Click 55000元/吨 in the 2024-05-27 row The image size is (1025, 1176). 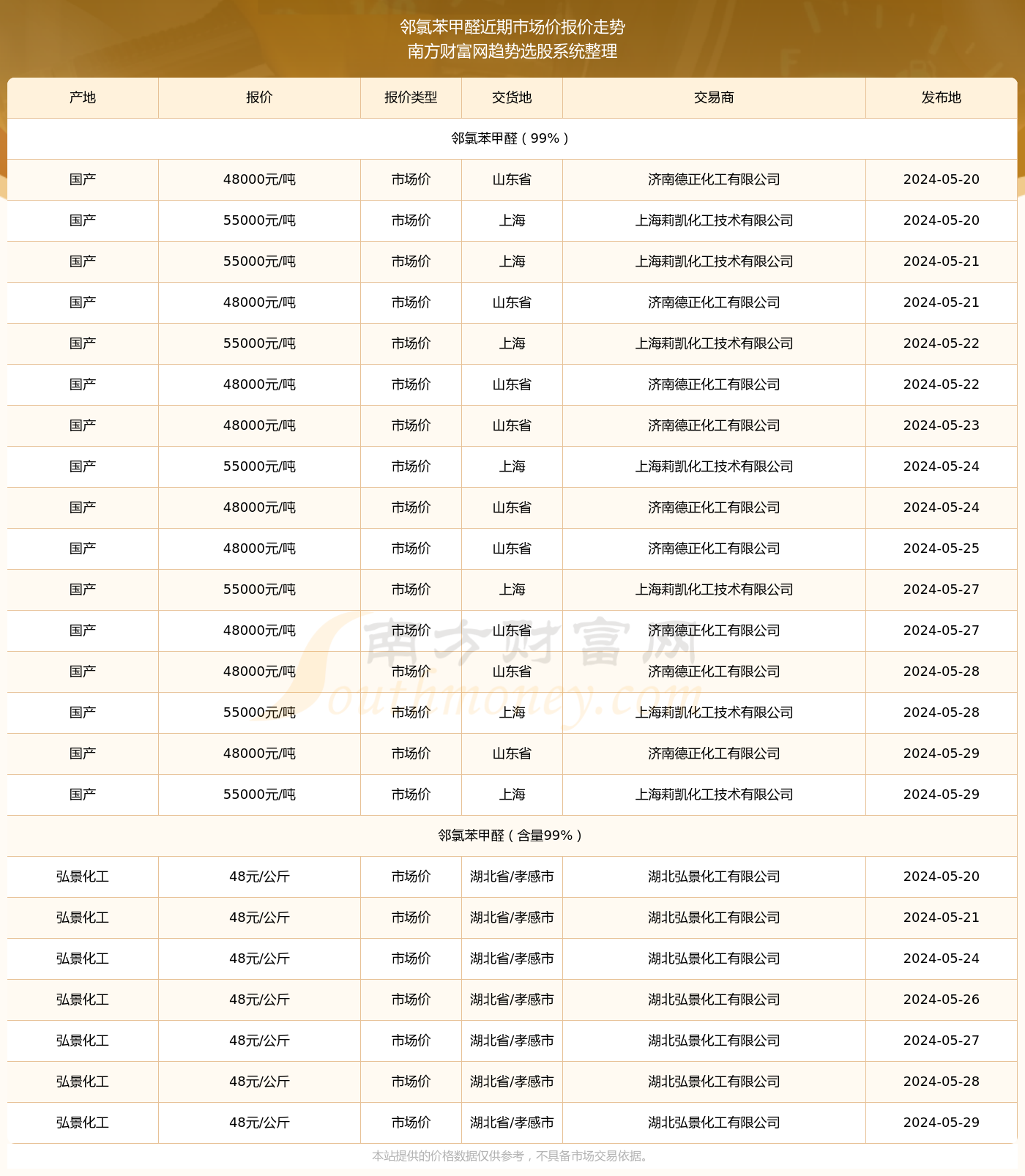pos(259,589)
